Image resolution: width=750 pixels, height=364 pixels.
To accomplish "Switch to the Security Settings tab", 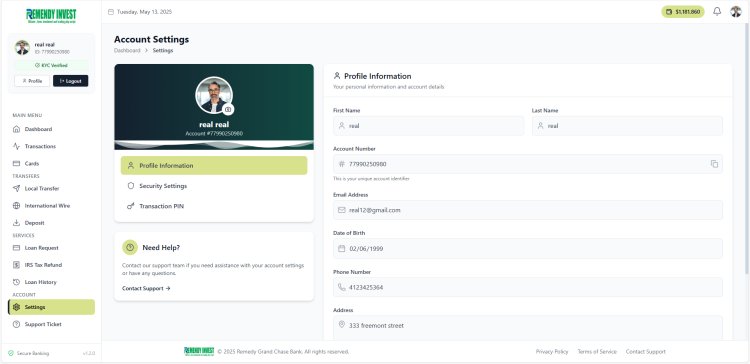I will click(214, 186).
